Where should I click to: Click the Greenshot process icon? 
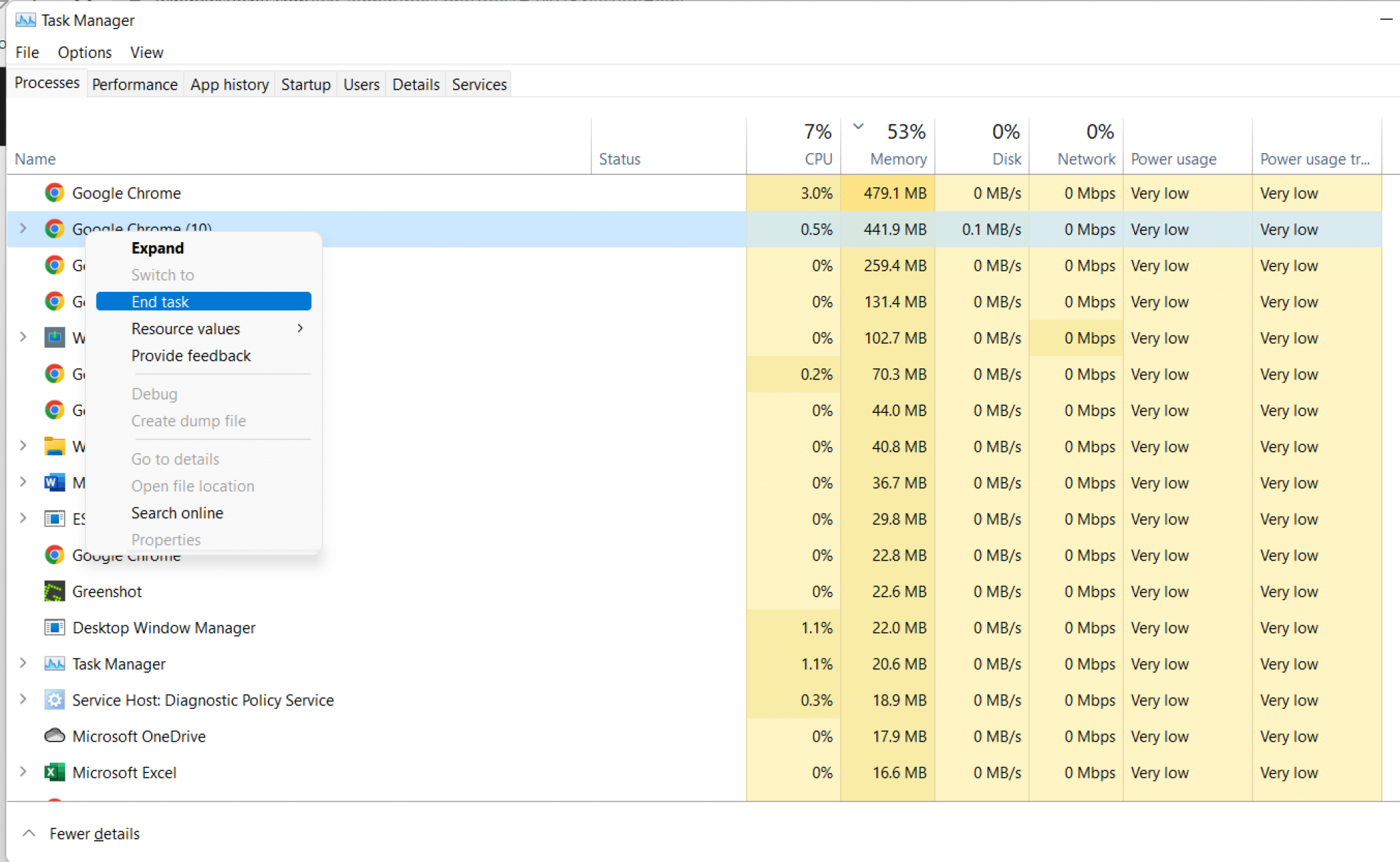(55, 591)
